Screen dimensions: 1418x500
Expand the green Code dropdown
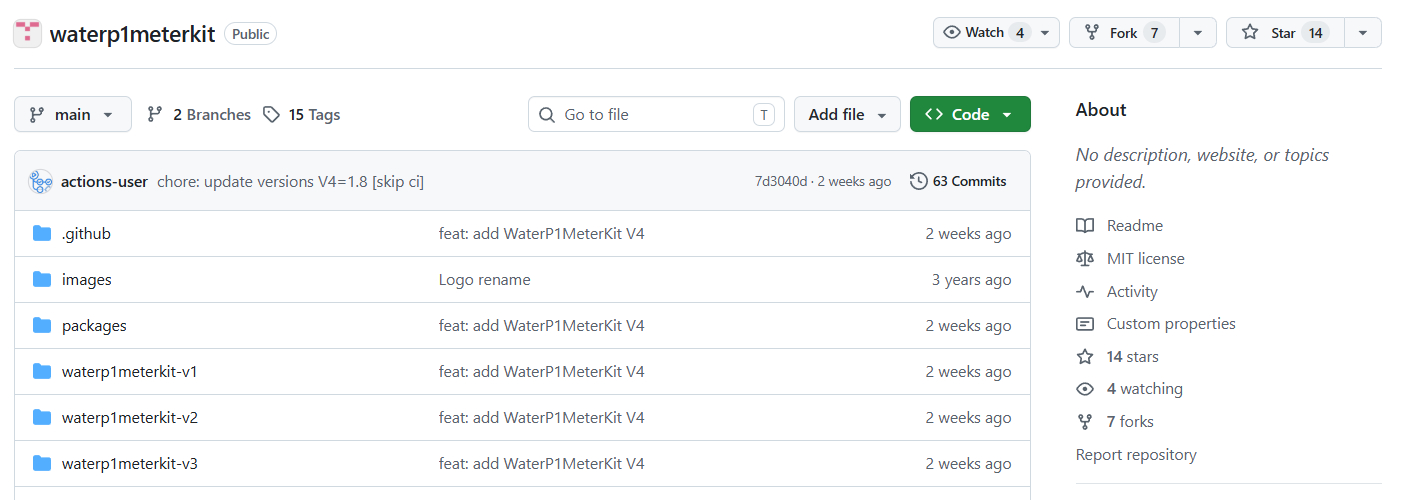click(x=970, y=115)
